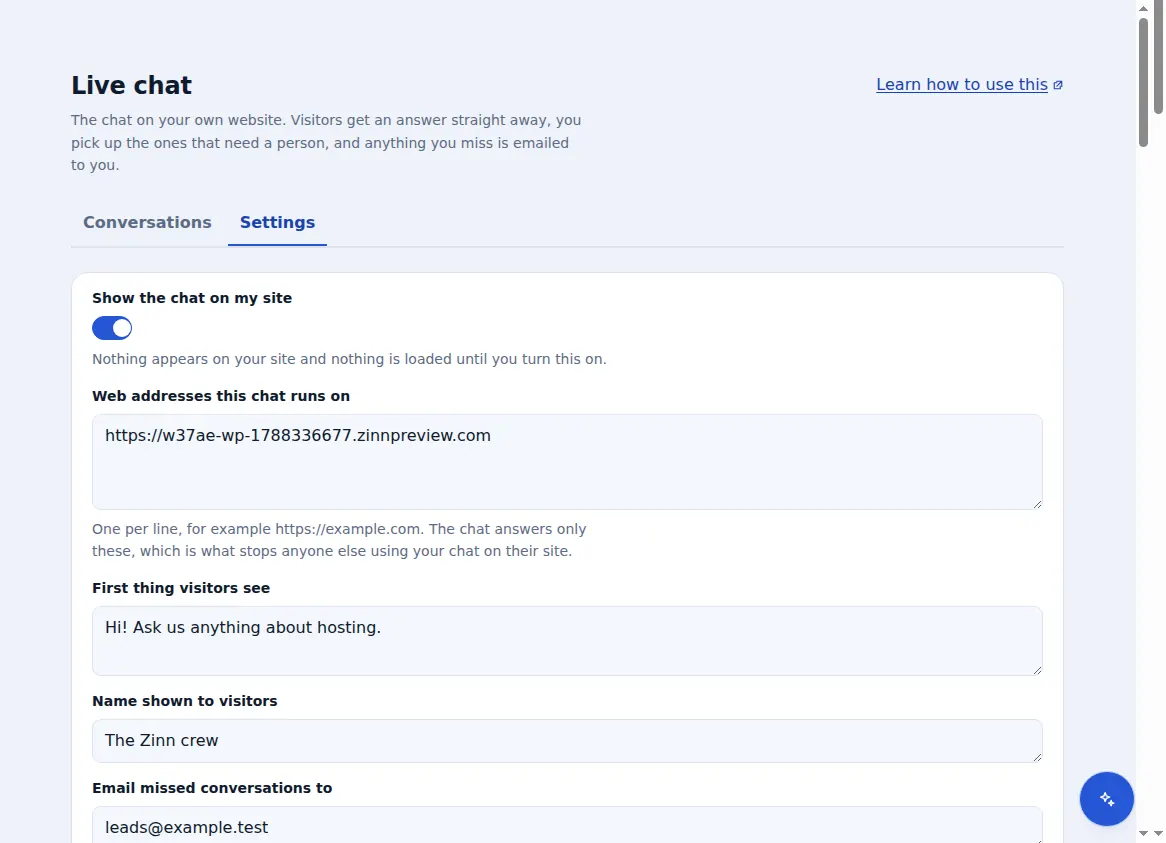The width and height of the screenshot is (1166, 843).
Task: Click the resize corner of the name field
Action: point(1037,757)
